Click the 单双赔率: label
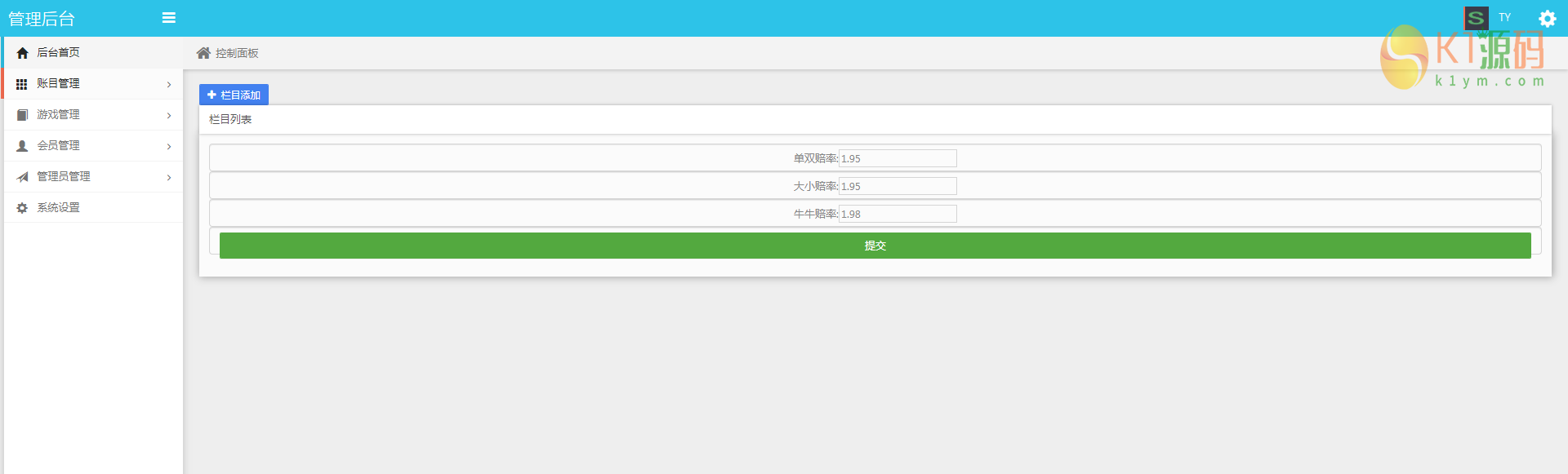The height and width of the screenshot is (474, 1568). point(816,158)
